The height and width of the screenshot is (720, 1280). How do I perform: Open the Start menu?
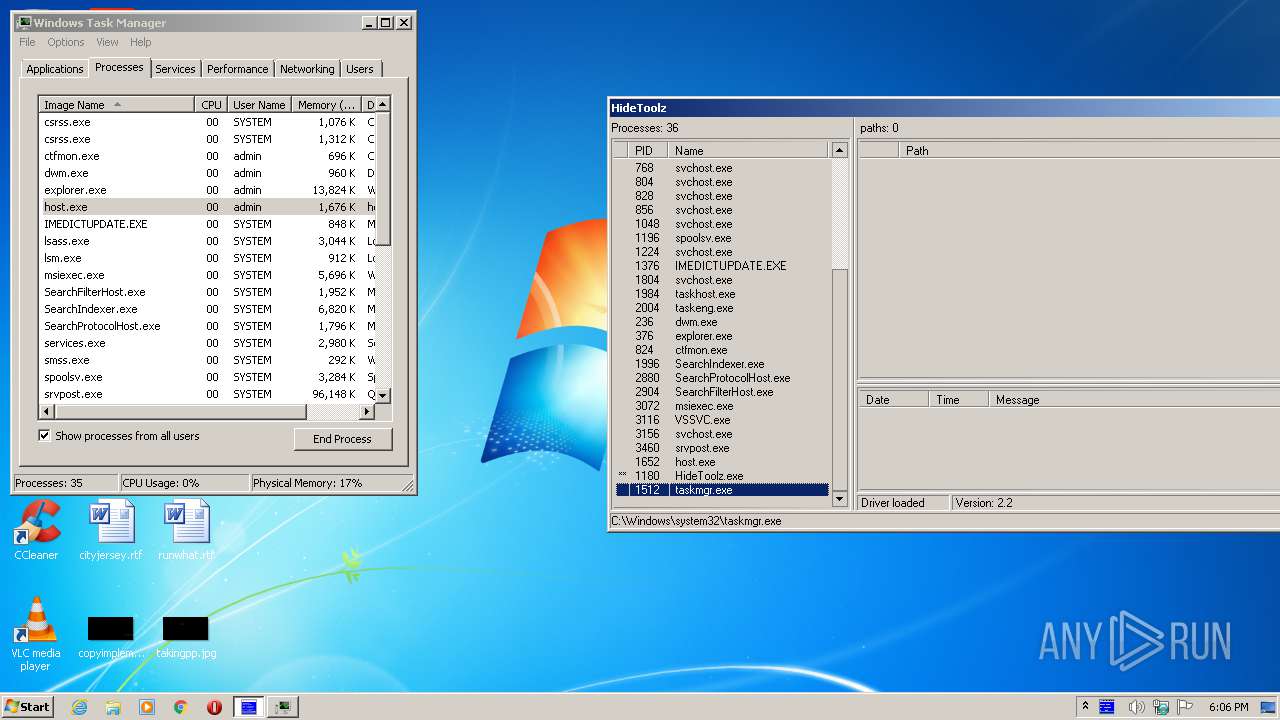(27, 706)
